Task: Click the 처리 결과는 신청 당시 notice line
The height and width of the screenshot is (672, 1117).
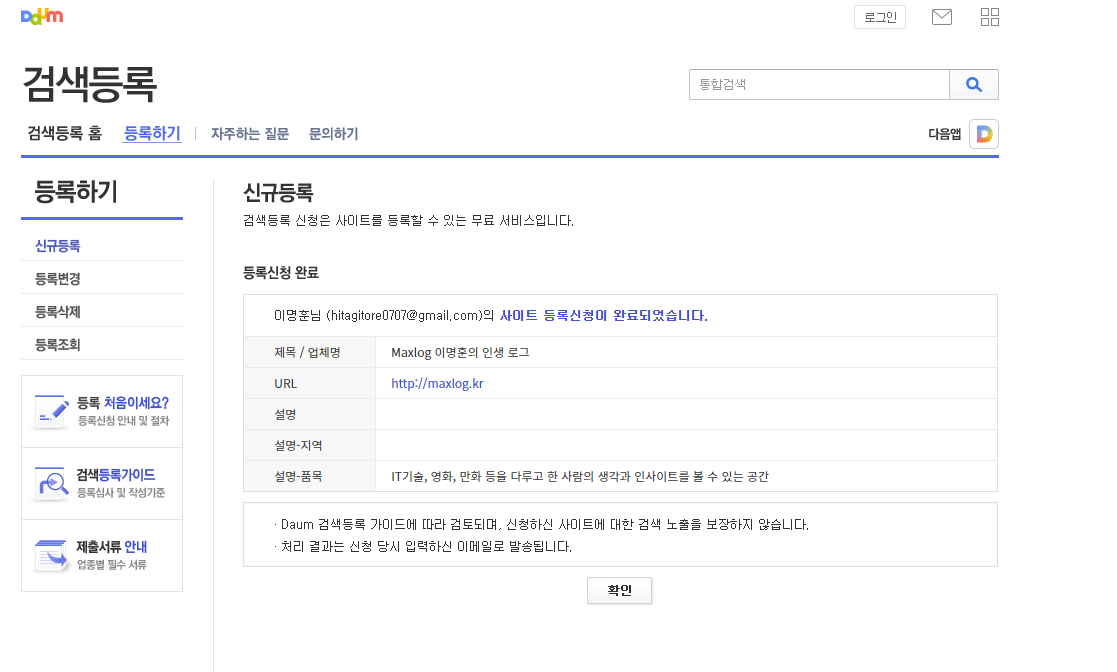Action: [x=423, y=547]
